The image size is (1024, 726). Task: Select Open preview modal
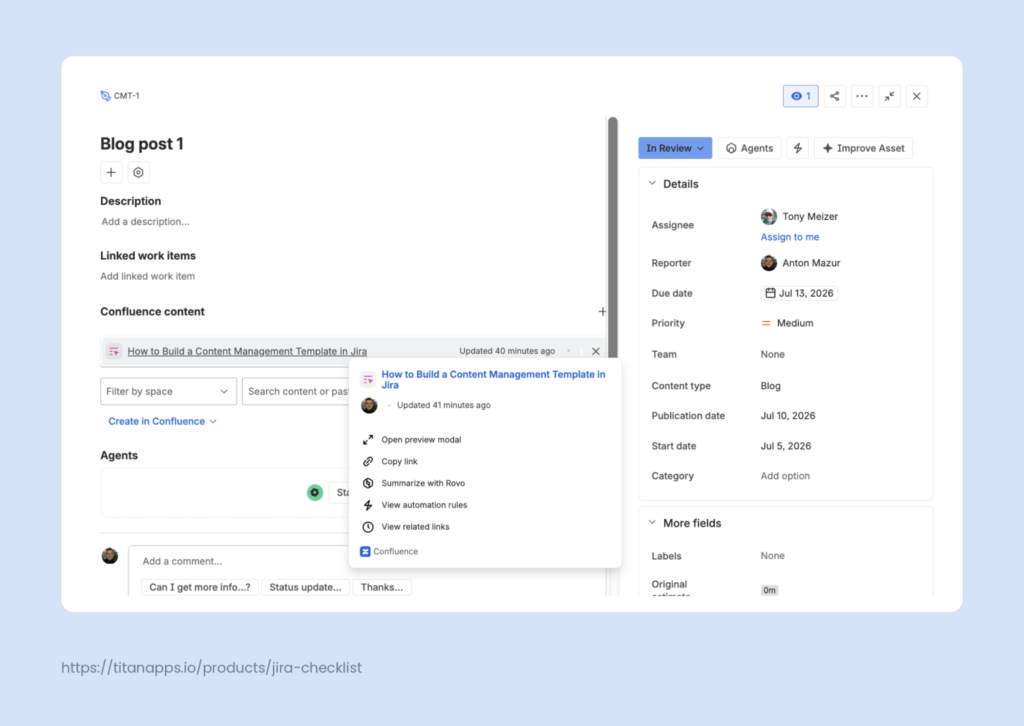click(421, 439)
